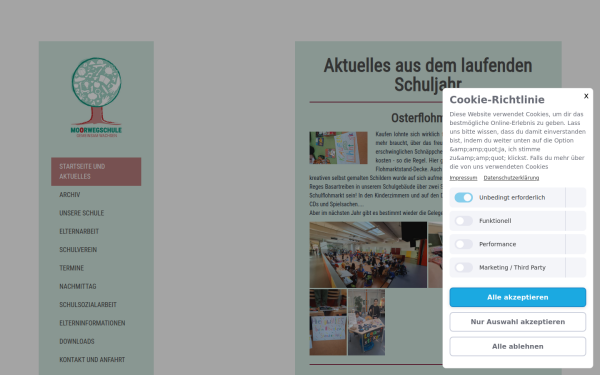Enable the Performance cookie switch
The height and width of the screenshot is (375, 600).
463,244
